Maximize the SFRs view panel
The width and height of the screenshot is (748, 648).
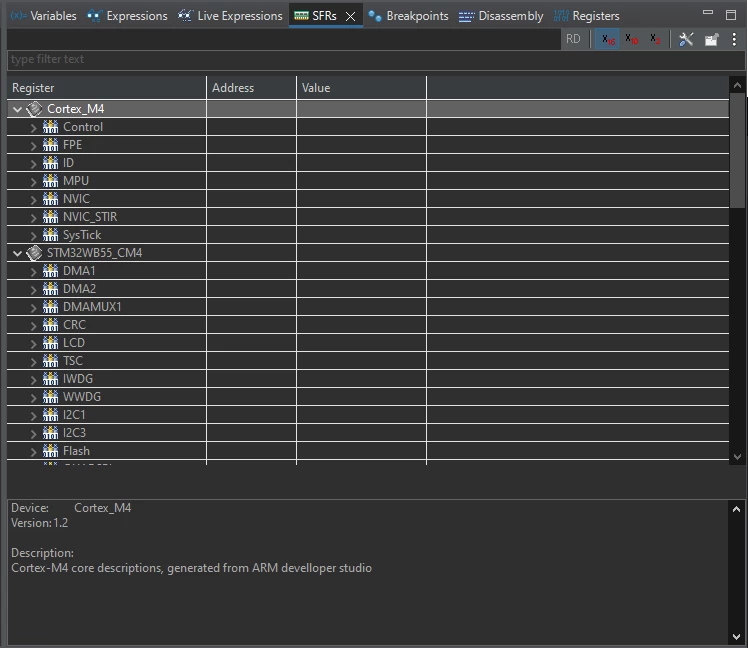731,15
